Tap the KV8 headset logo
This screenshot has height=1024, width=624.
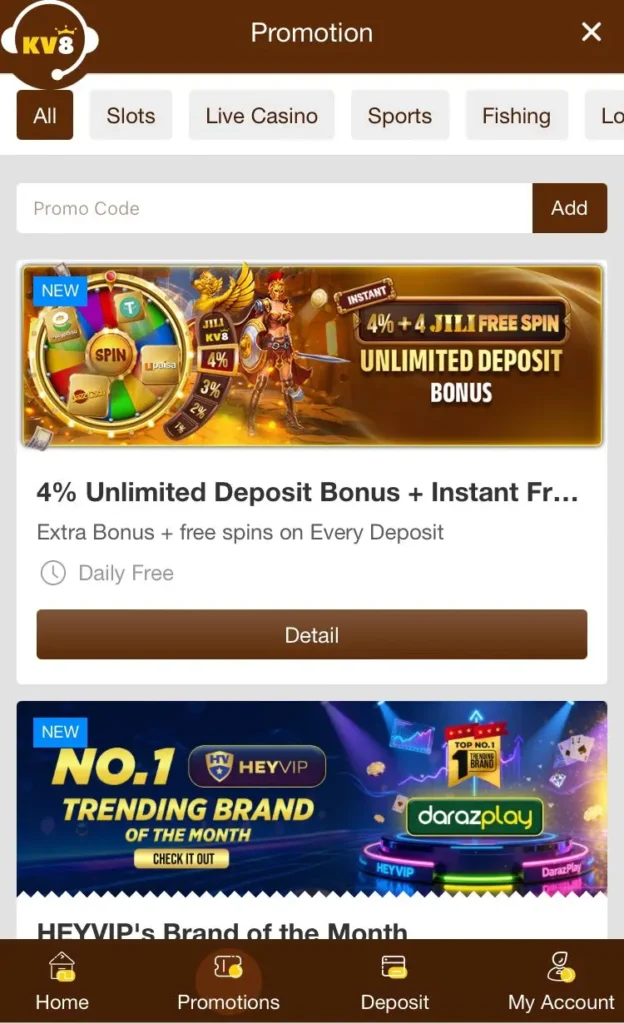point(50,42)
